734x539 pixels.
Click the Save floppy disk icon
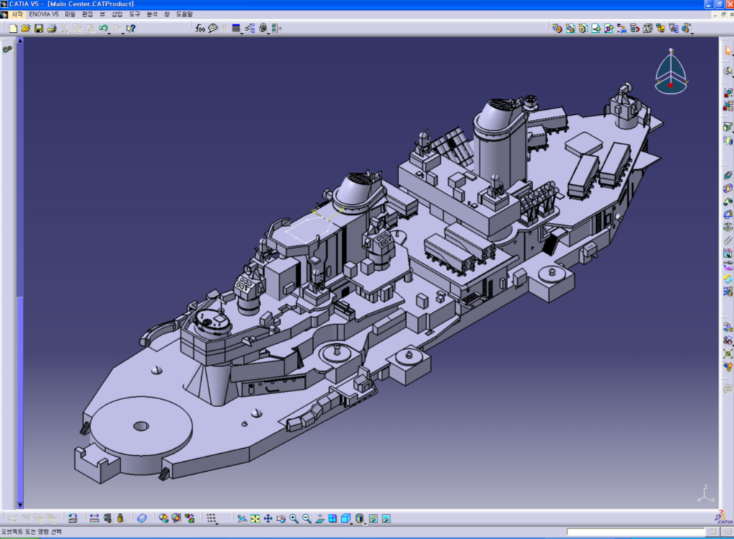[39, 28]
